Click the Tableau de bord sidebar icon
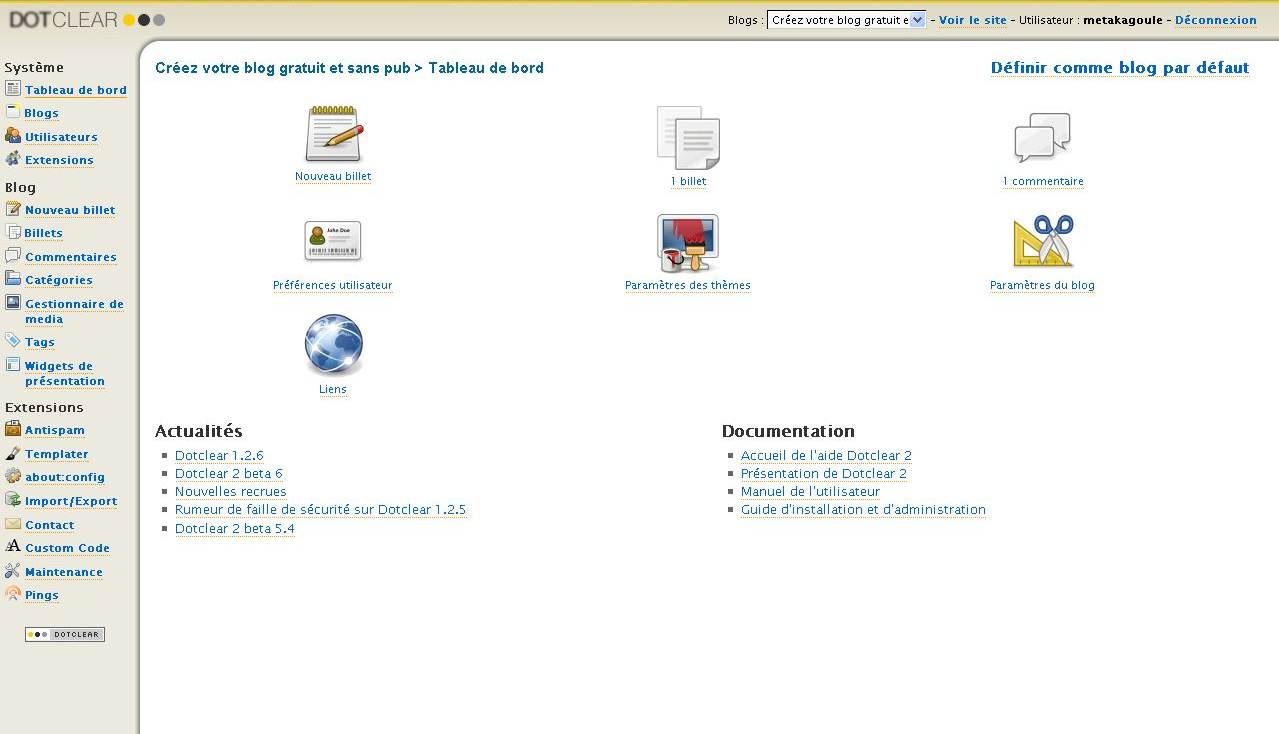1279x734 pixels. click(x=13, y=89)
